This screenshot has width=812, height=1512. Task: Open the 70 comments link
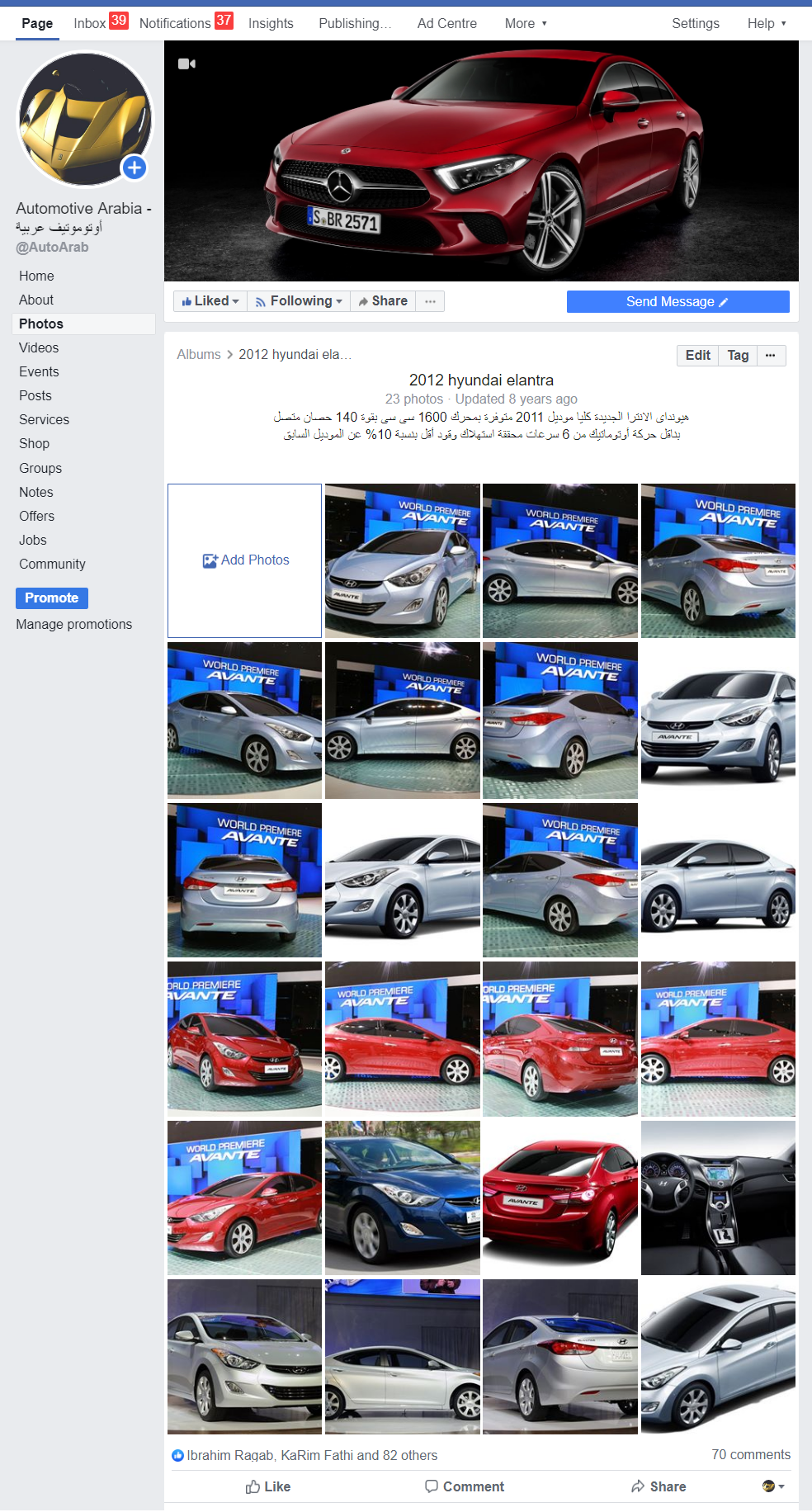(751, 1454)
